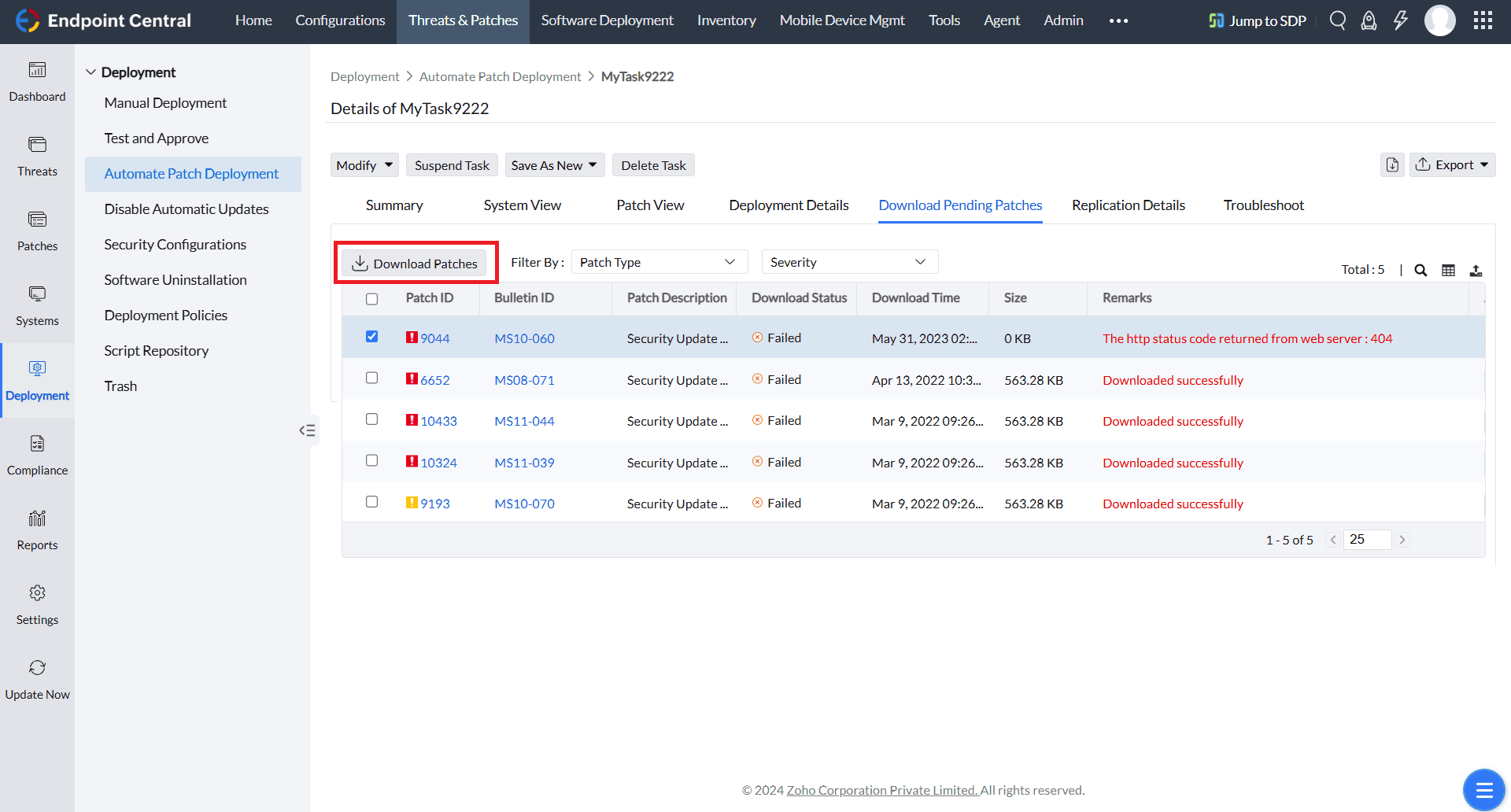Toggle the select-all checkbox in table header
Image resolution: width=1511 pixels, height=812 pixels.
pos(371,299)
